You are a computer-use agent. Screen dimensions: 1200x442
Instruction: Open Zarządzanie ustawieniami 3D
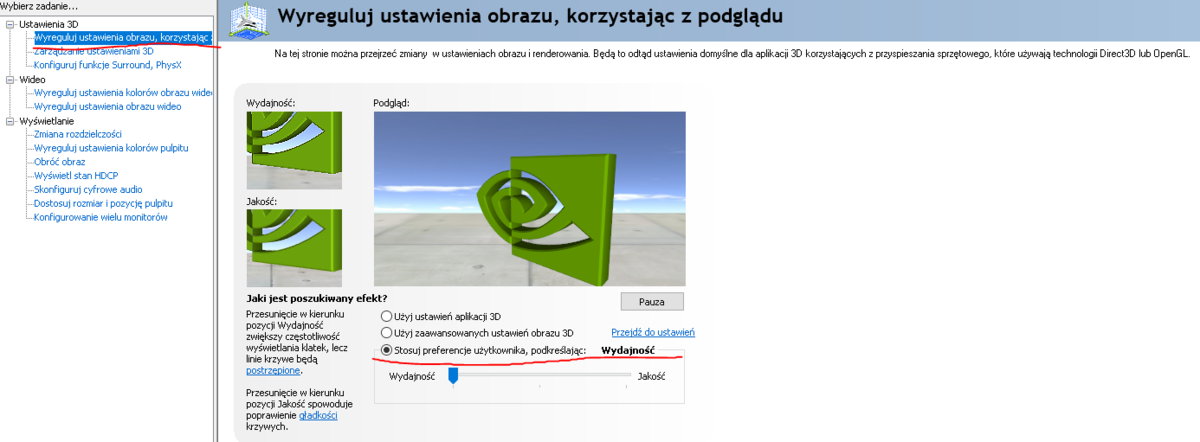[93, 51]
